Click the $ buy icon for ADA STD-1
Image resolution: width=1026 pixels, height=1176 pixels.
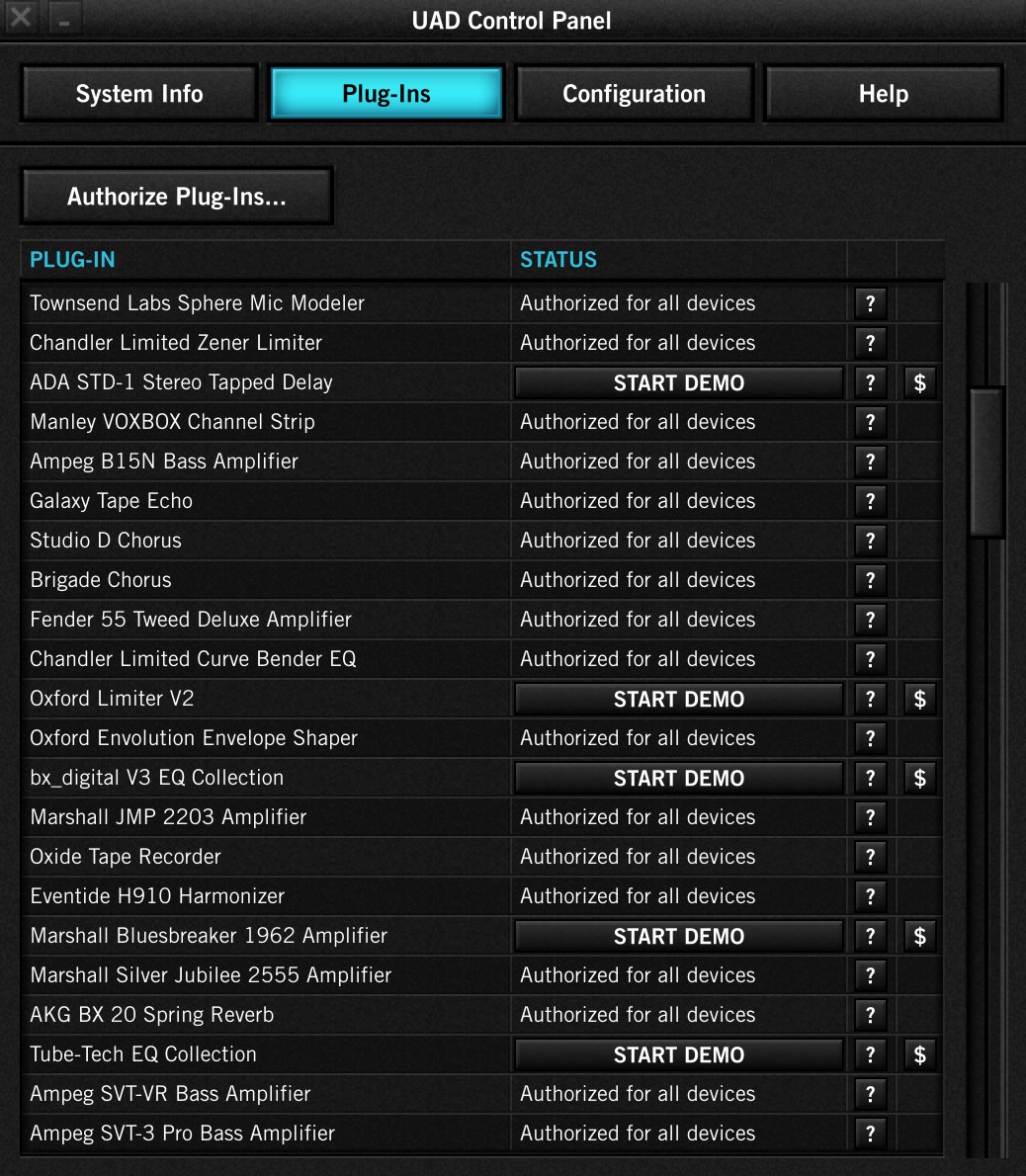920,383
